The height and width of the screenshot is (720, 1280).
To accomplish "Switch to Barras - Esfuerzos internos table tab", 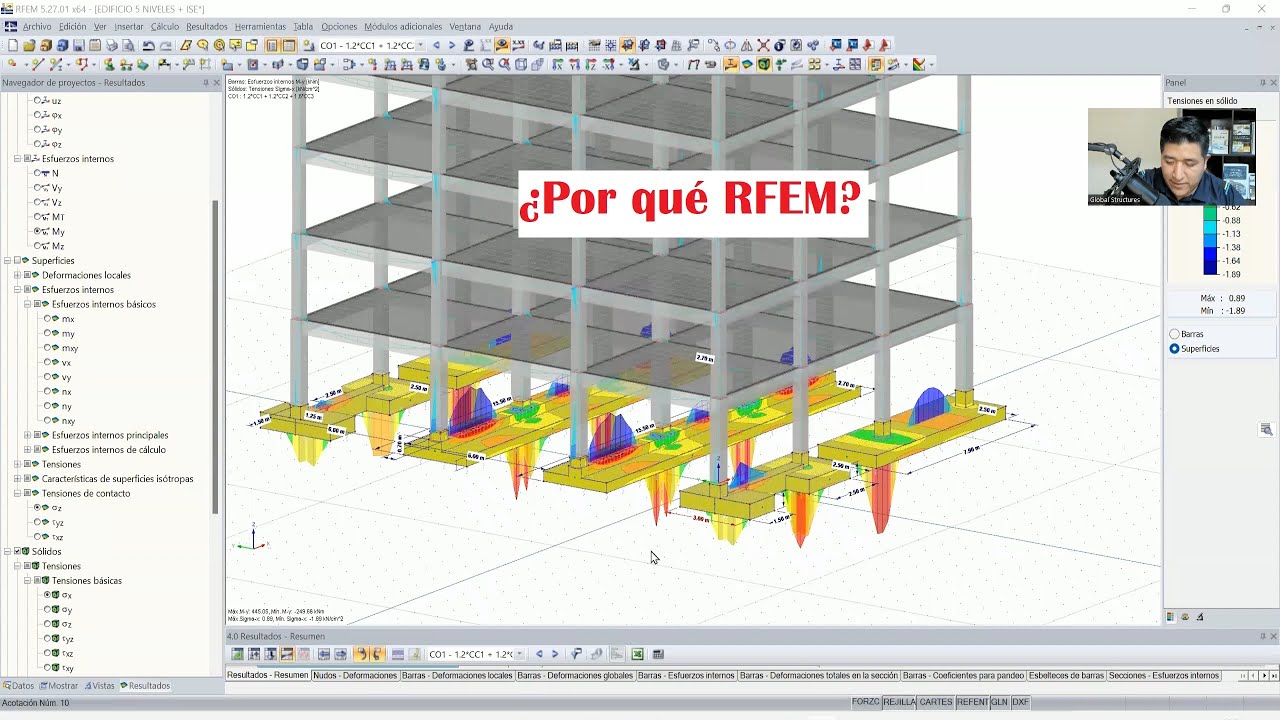I will click(686, 676).
